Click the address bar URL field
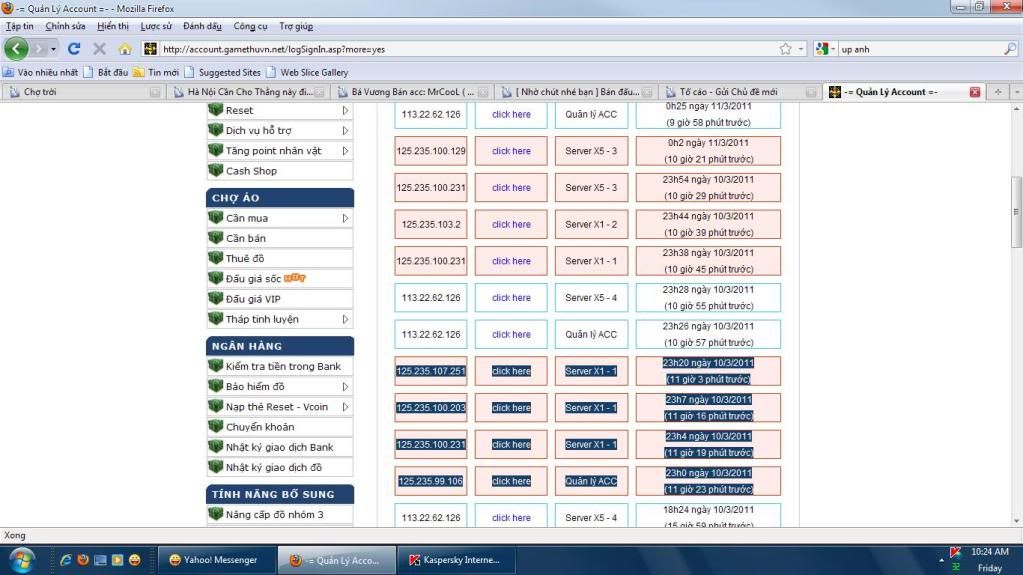Image resolution: width=1023 pixels, height=575 pixels. (466, 49)
